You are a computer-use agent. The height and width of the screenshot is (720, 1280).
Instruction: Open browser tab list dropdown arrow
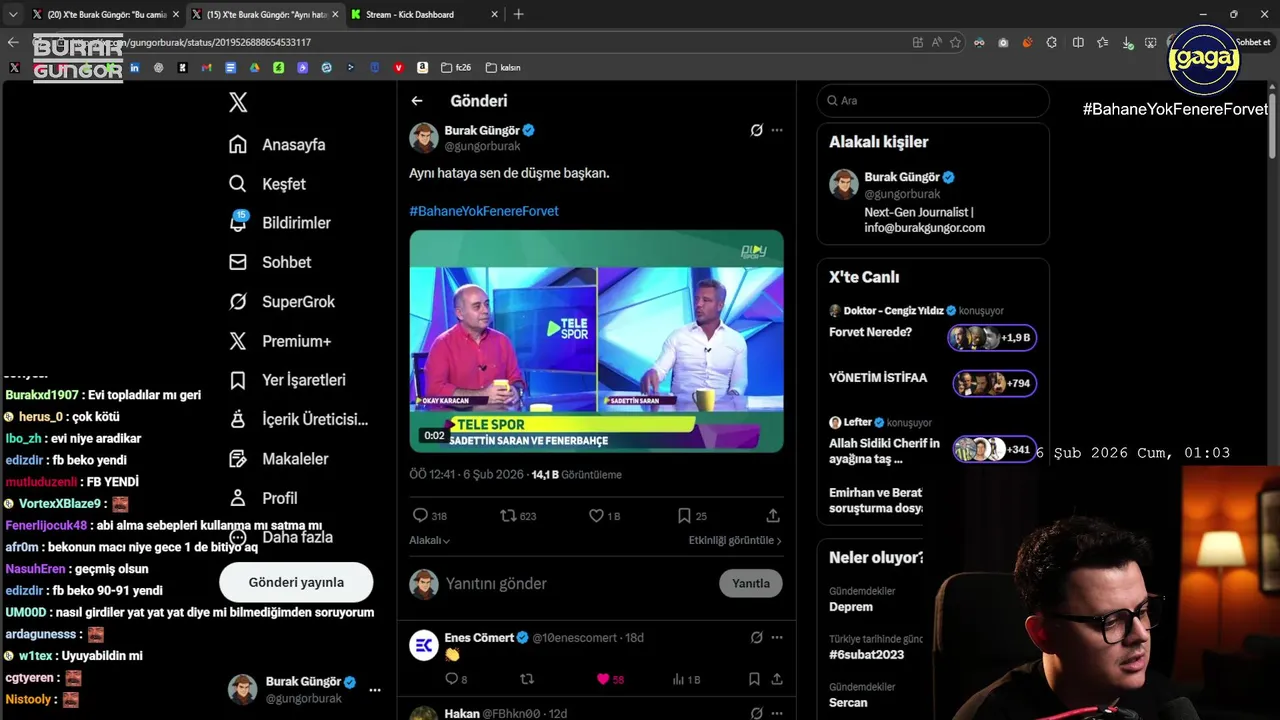[x=13, y=14]
